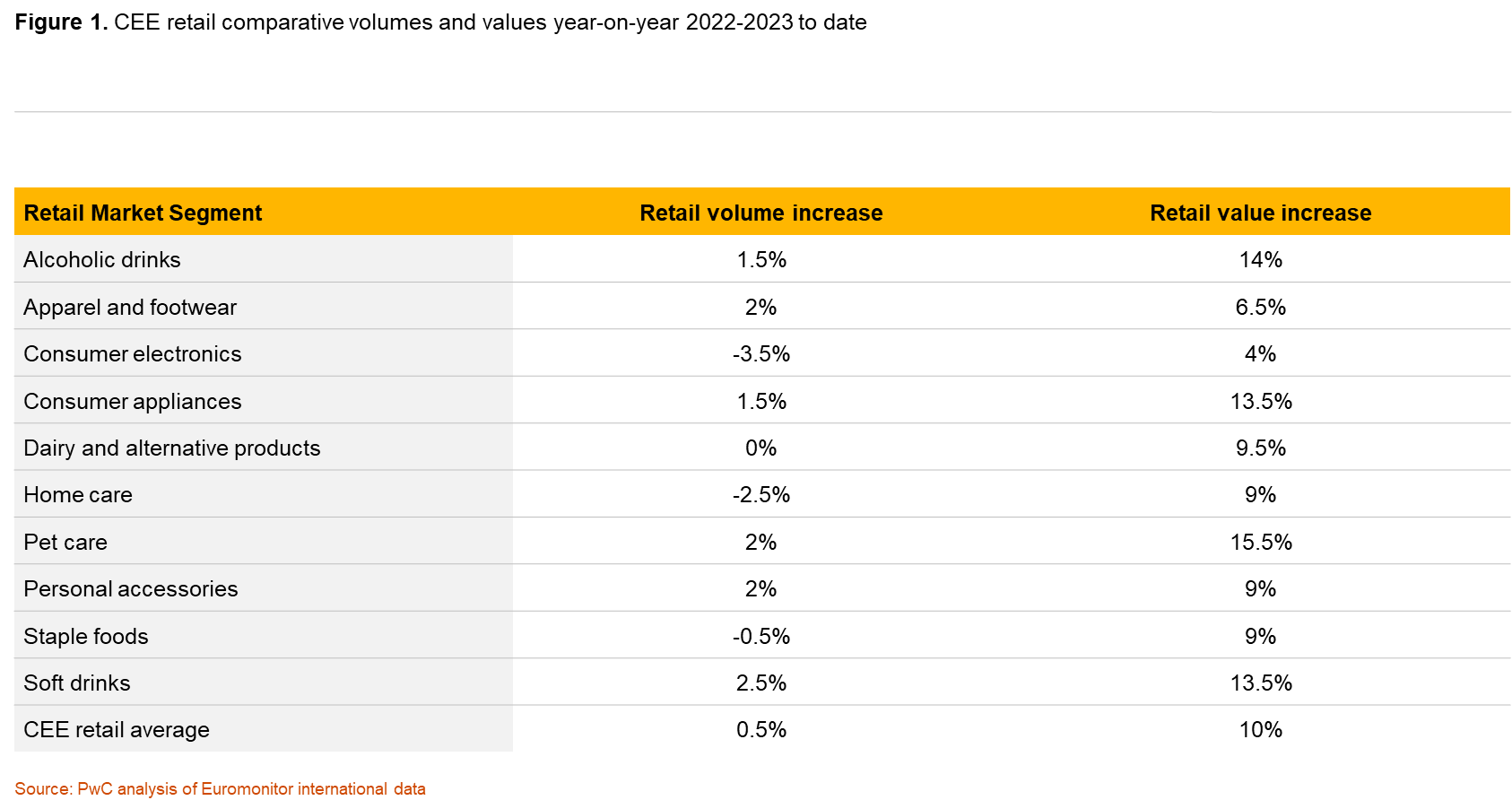The image size is (1512, 809).
Task: Click the -3.5% volume value
Action: (x=760, y=354)
